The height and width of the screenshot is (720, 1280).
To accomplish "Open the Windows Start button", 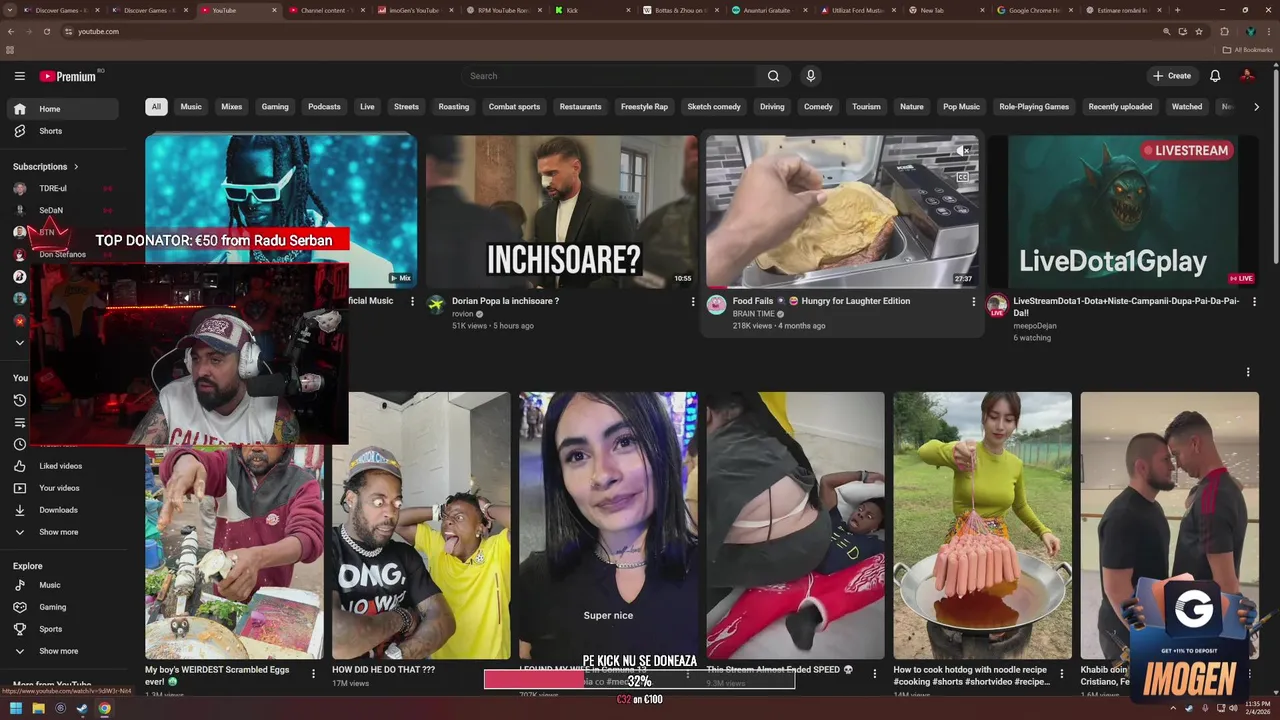I will (x=16, y=709).
